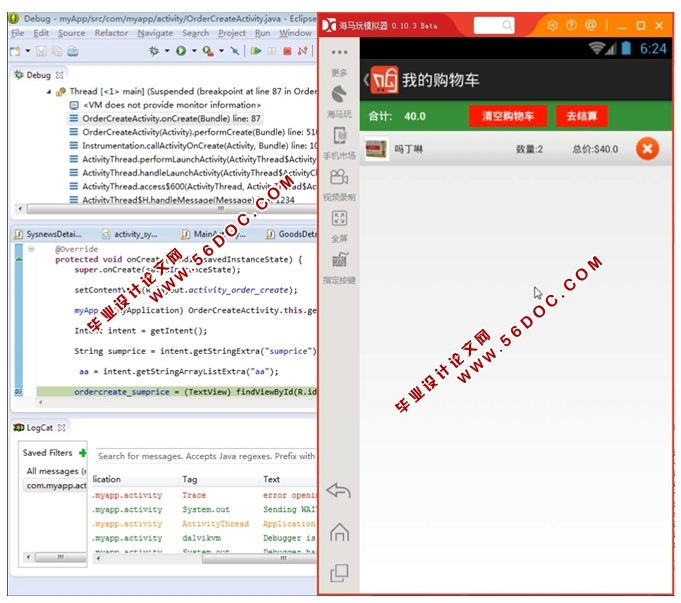Click the Disconnect debugger icon

coord(303,51)
